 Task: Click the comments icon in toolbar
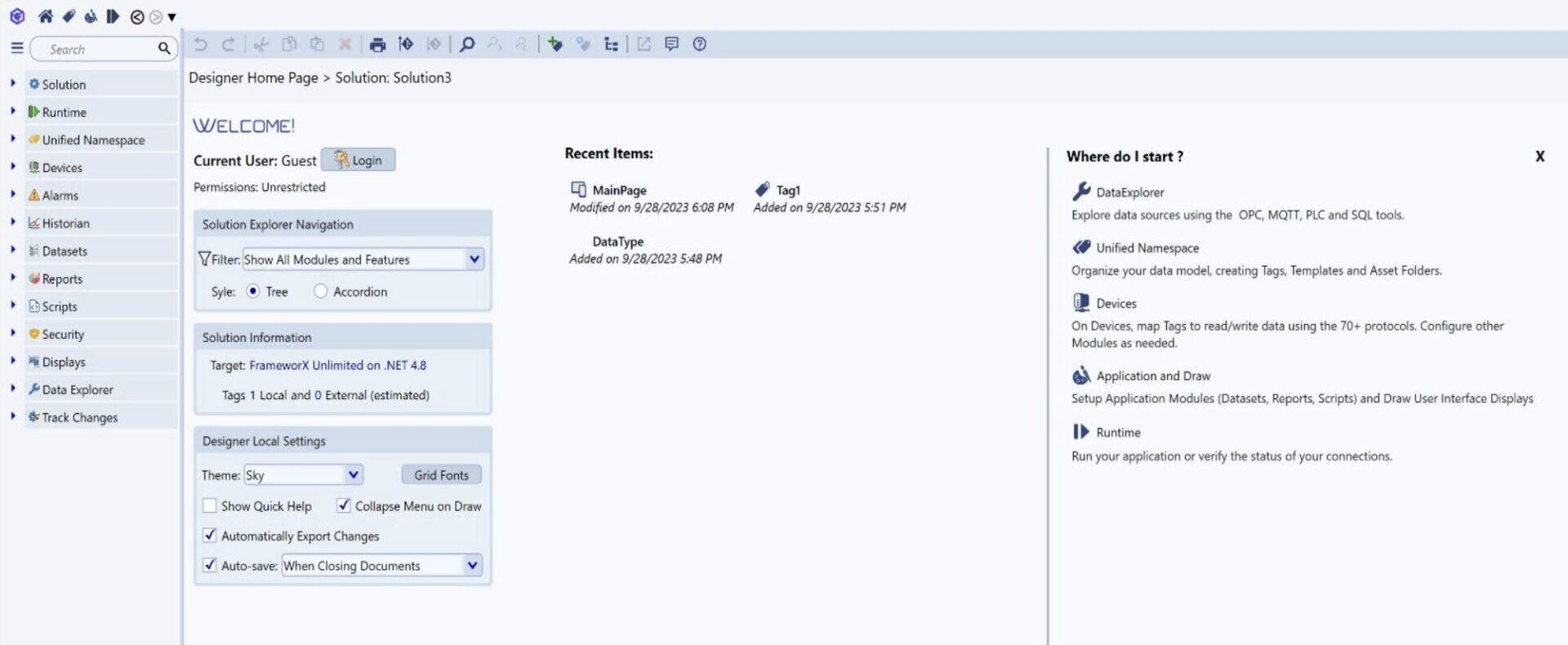click(x=671, y=45)
